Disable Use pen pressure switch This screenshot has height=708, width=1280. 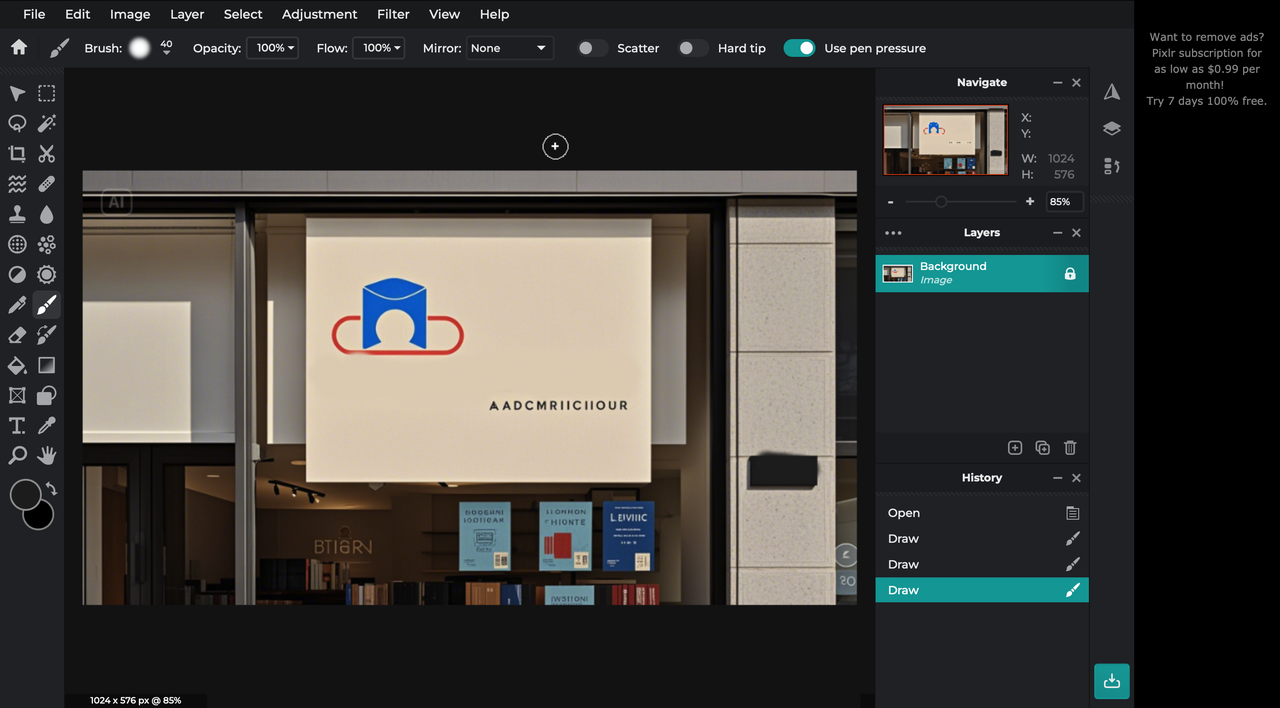coord(799,48)
